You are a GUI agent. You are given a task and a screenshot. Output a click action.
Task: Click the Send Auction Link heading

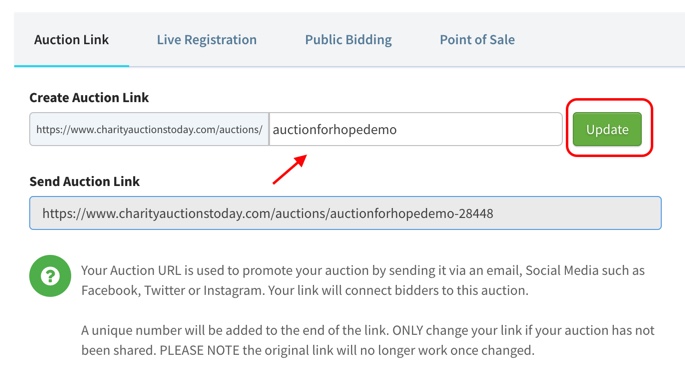84,181
